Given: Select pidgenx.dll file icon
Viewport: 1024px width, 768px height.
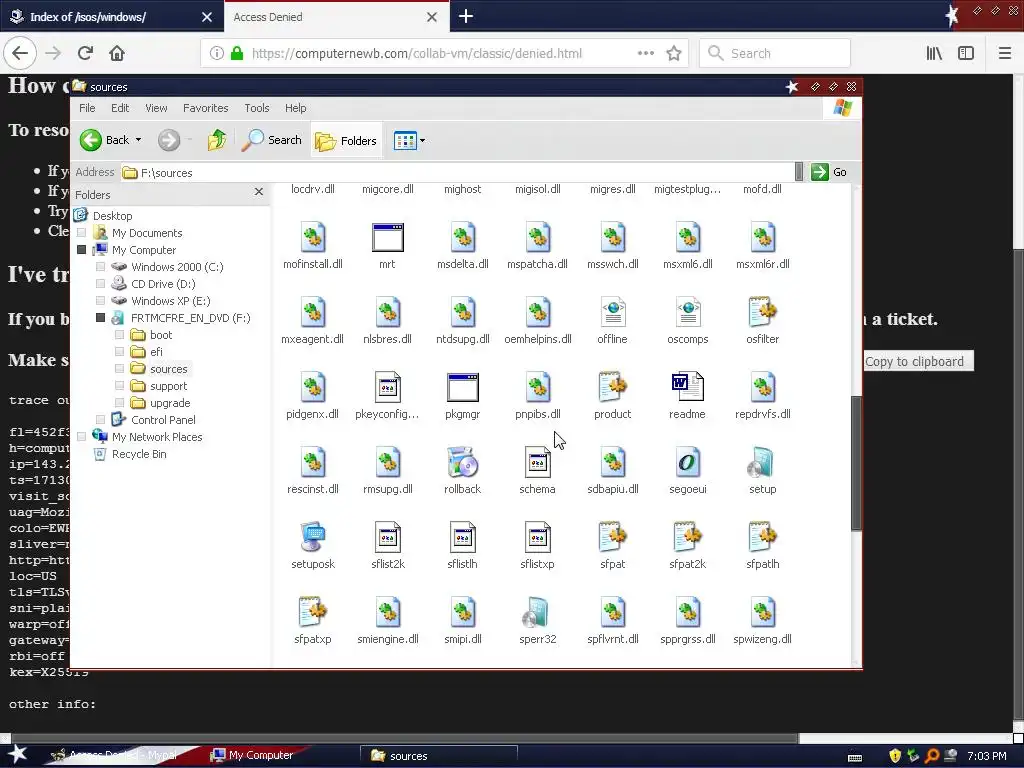Looking at the screenshot, I should coord(313,387).
